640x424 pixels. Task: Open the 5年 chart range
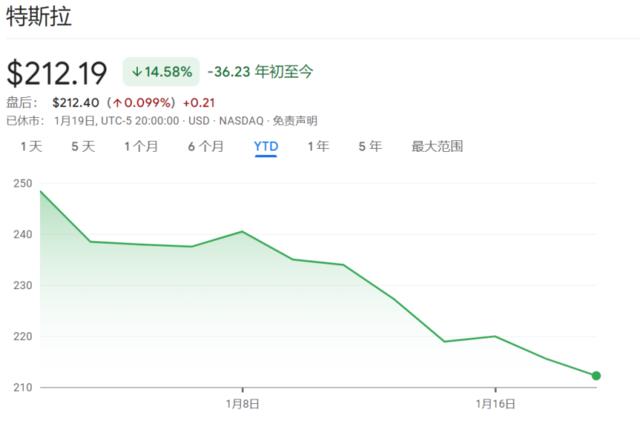pyautogui.click(x=370, y=146)
